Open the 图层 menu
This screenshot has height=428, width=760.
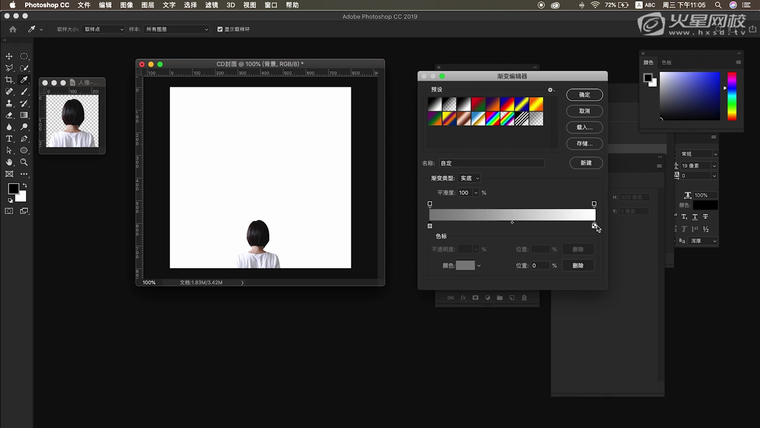point(147,5)
